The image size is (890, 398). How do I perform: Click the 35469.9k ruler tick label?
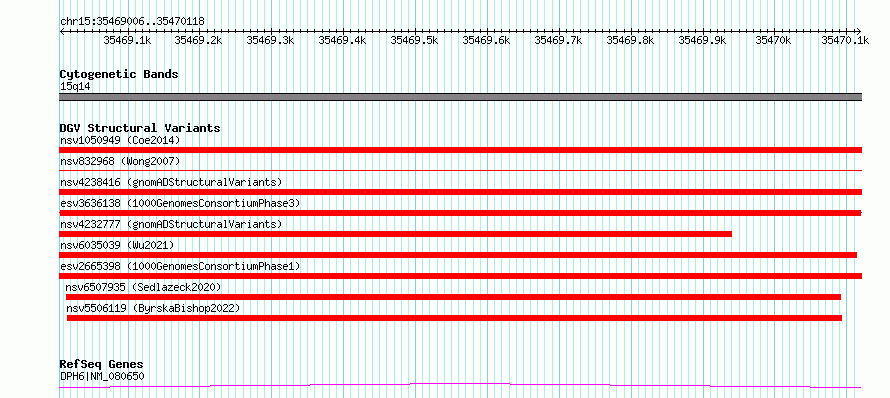click(x=703, y=40)
